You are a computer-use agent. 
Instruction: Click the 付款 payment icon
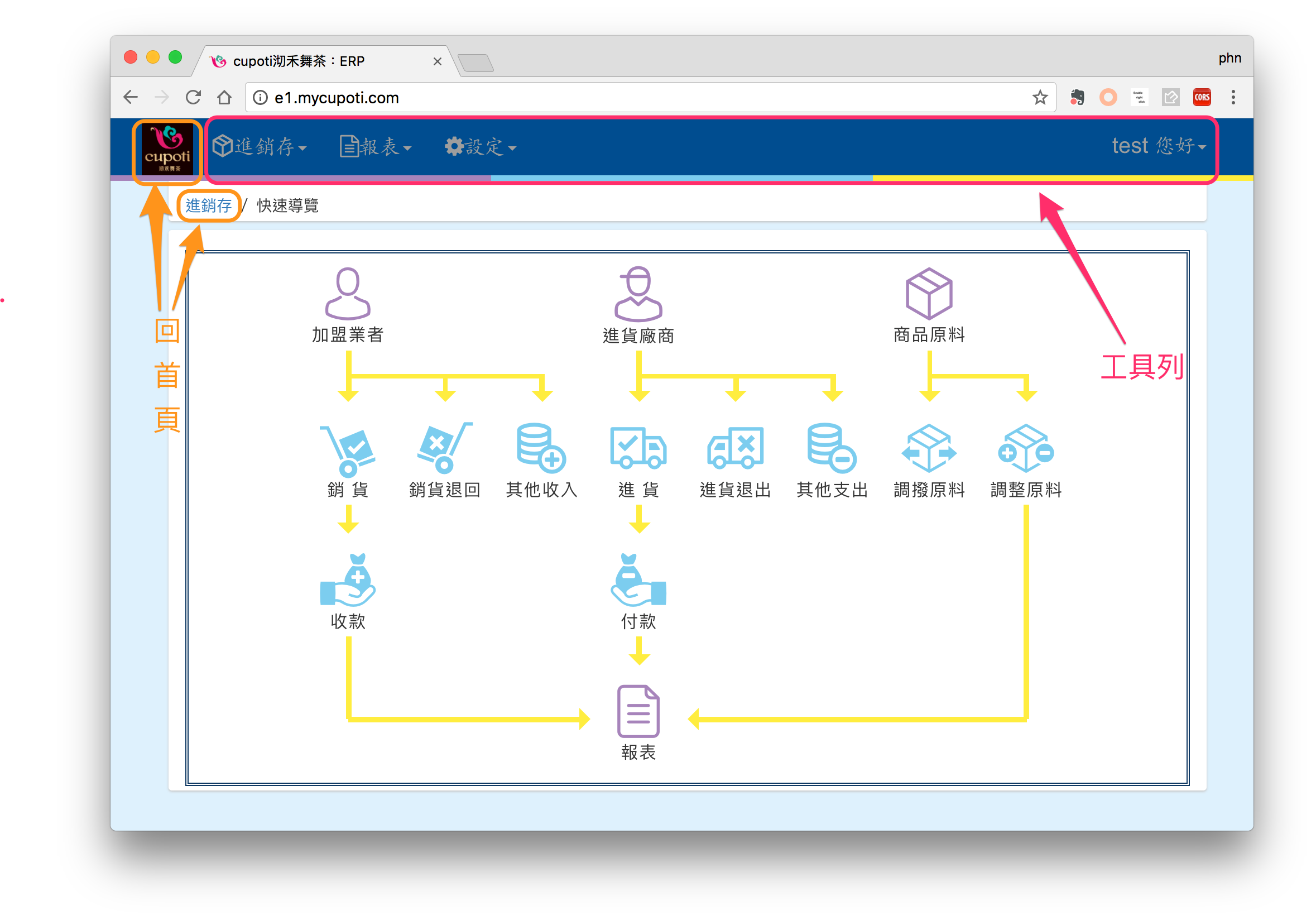point(638,581)
